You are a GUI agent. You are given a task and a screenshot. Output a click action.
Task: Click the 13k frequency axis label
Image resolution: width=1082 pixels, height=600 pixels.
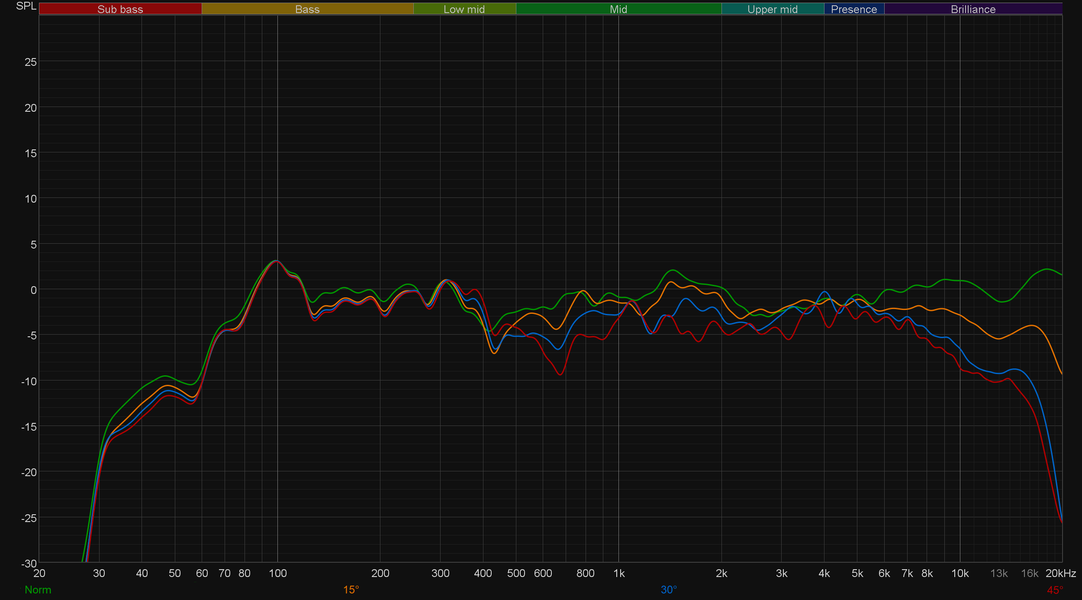pos(999,573)
